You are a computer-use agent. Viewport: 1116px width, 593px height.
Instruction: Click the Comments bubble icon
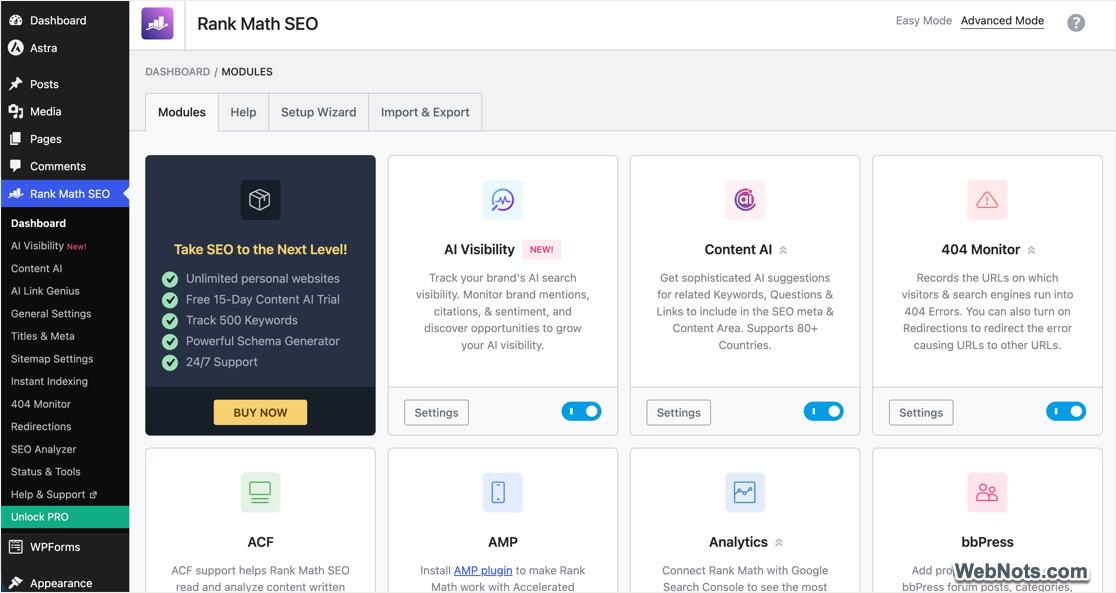click(16, 166)
